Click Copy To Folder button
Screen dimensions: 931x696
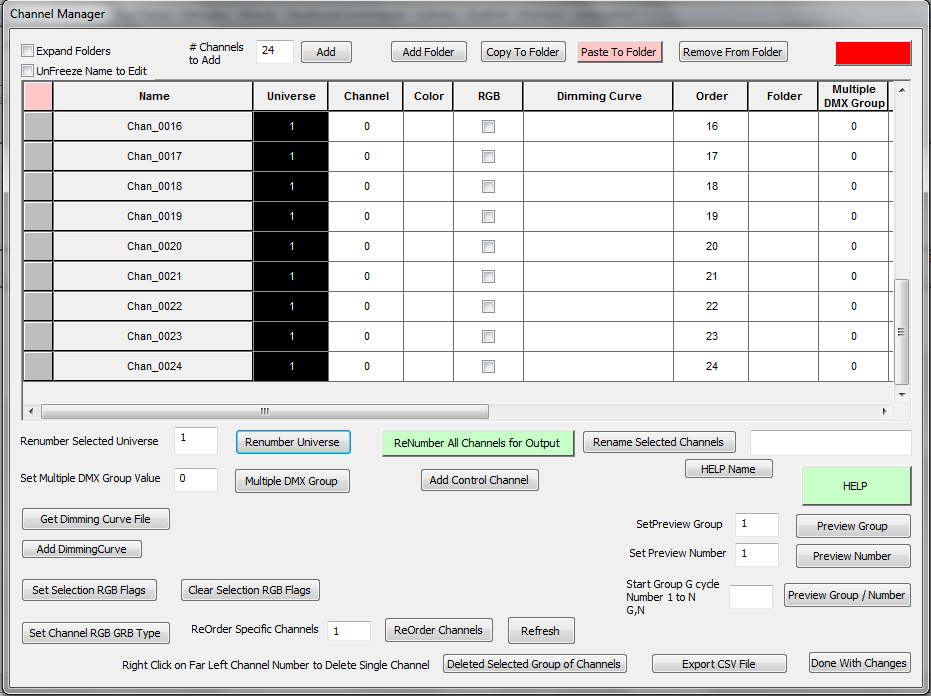coord(522,52)
